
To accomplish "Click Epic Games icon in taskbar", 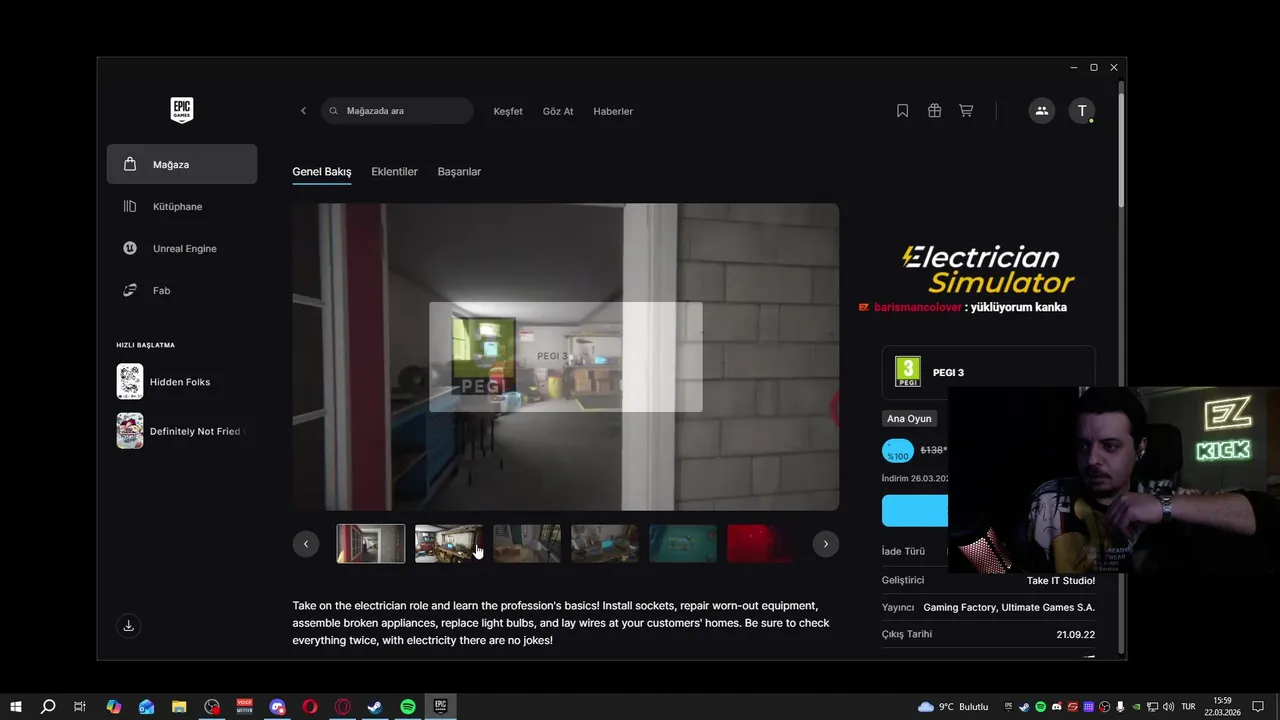I will (440, 707).
